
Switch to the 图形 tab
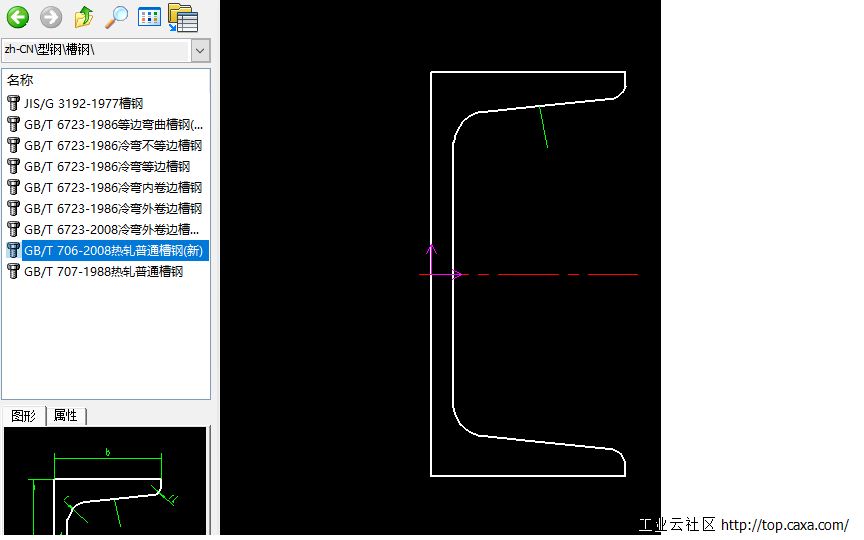coord(23,416)
